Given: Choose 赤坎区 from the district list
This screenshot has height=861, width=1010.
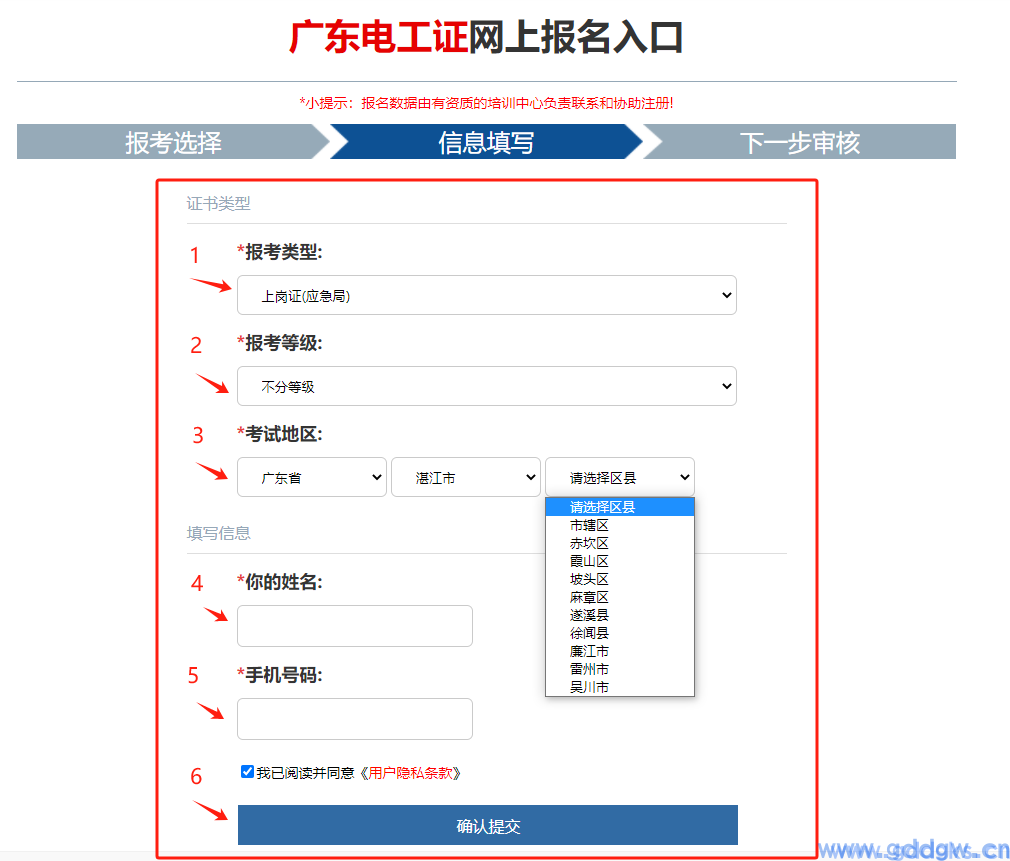Looking at the screenshot, I should tap(620, 543).
